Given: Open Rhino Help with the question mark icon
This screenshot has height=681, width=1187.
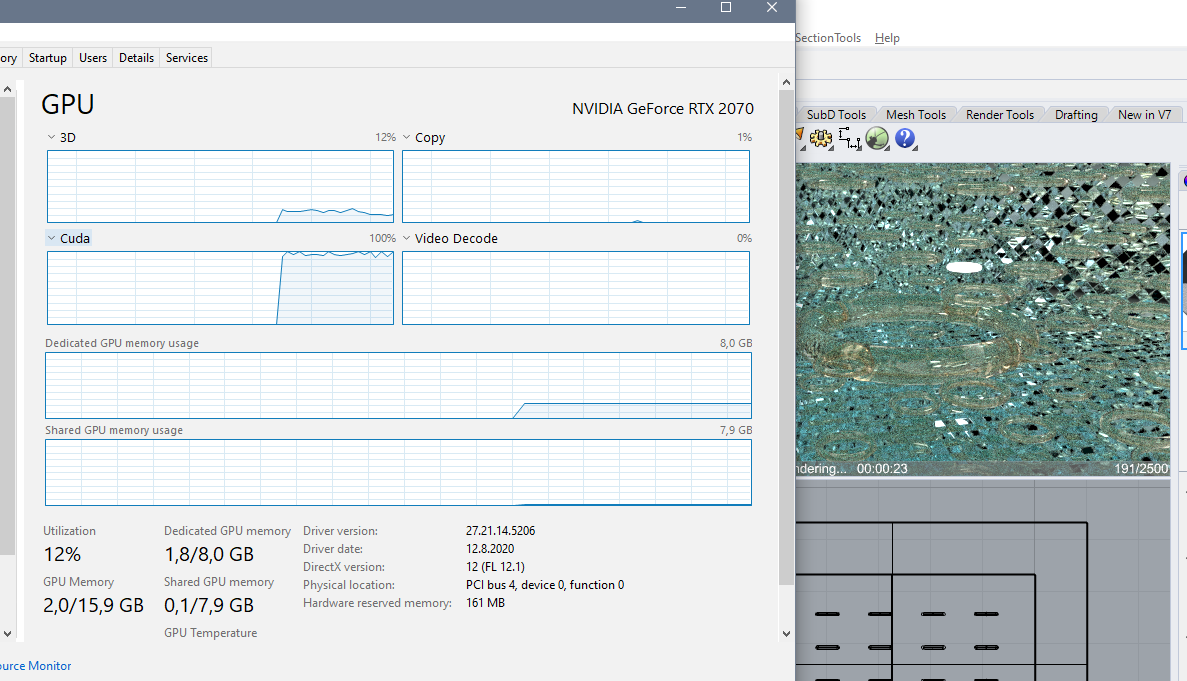Looking at the screenshot, I should point(905,139).
